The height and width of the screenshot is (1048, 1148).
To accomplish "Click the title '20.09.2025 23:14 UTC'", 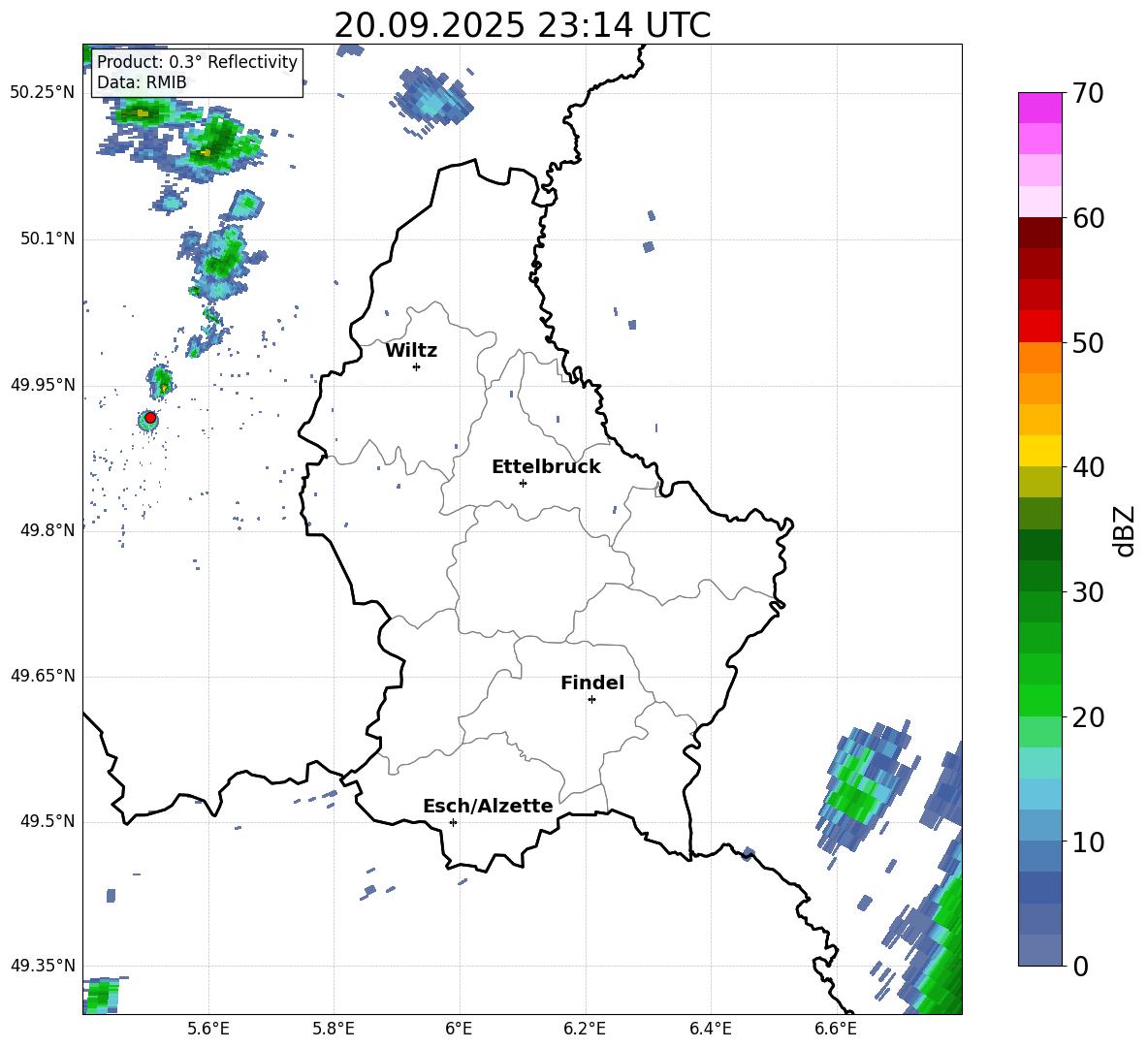I will (x=522, y=25).
